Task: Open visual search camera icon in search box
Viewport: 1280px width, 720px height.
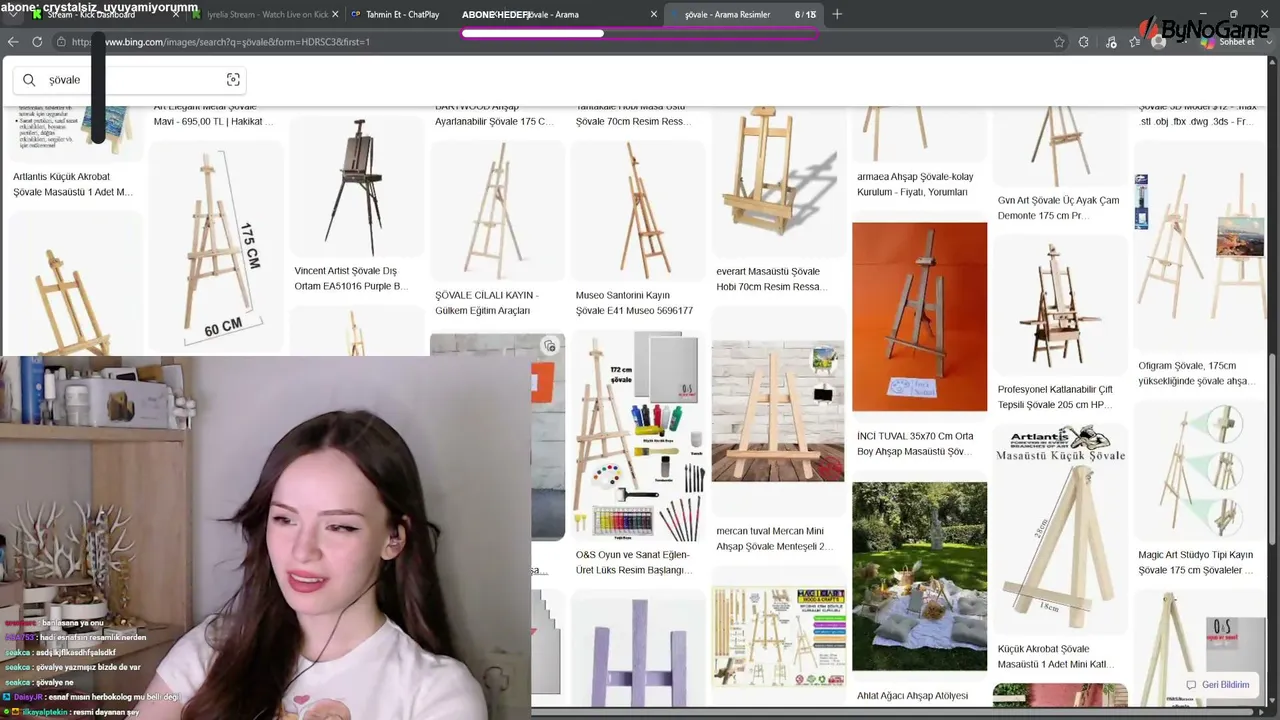Action: (x=233, y=80)
